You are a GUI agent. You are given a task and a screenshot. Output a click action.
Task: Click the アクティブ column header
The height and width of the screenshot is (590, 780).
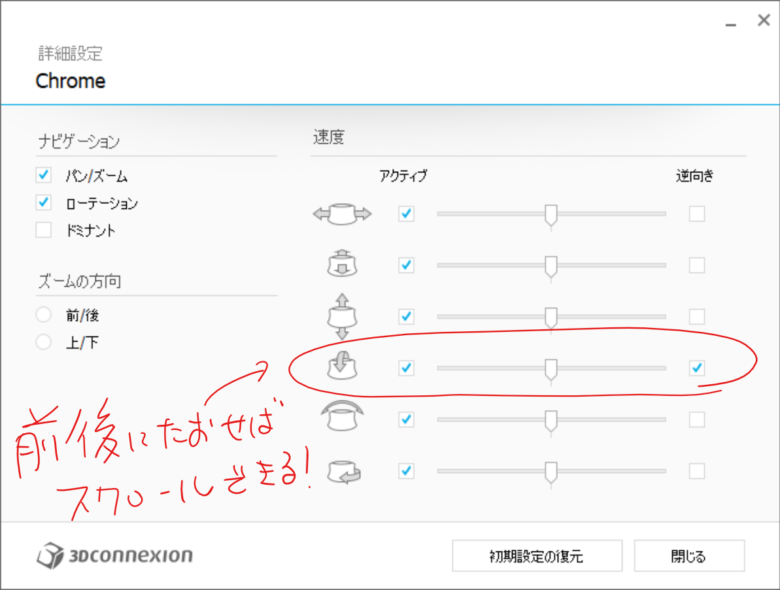(x=403, y=175)
